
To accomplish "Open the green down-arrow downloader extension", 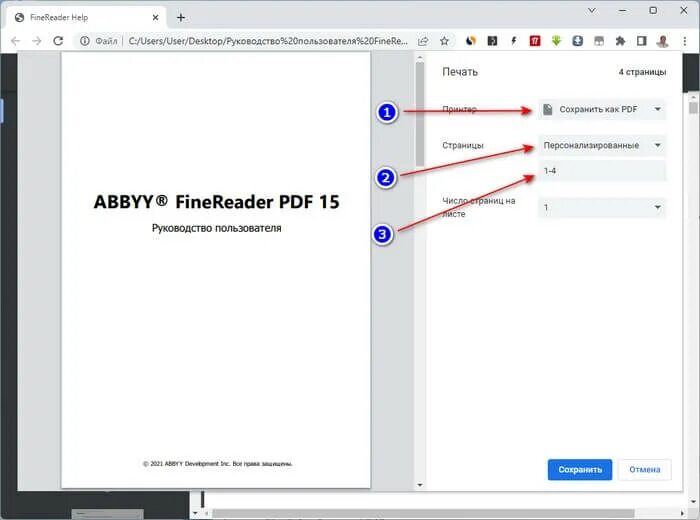I will click(556, 41).
